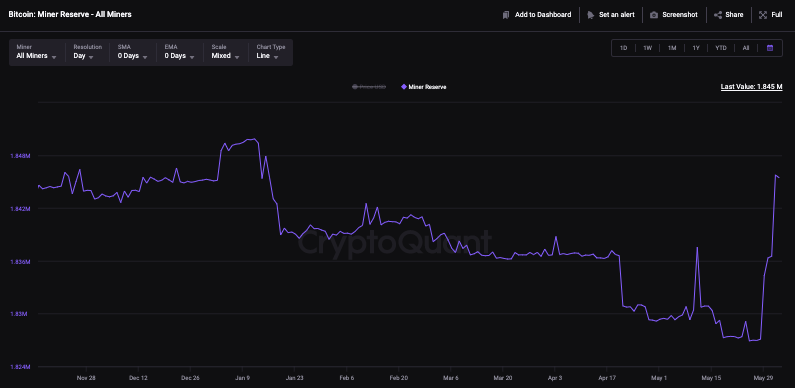
Task: Click the Full screen expand icon
Action: pos(763,15)
